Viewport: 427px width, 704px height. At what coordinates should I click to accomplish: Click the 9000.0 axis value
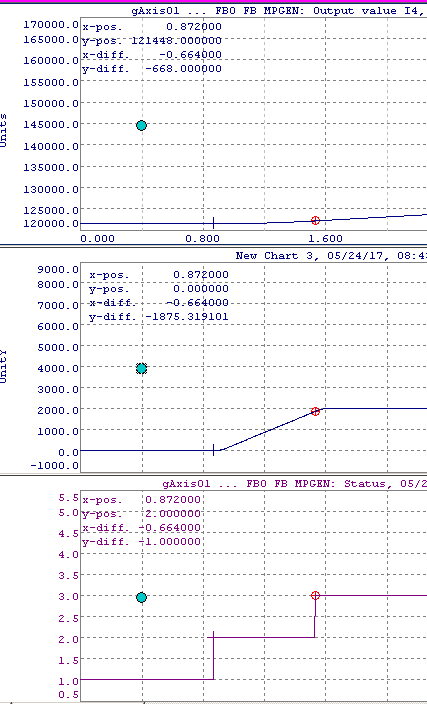(58, 269)
